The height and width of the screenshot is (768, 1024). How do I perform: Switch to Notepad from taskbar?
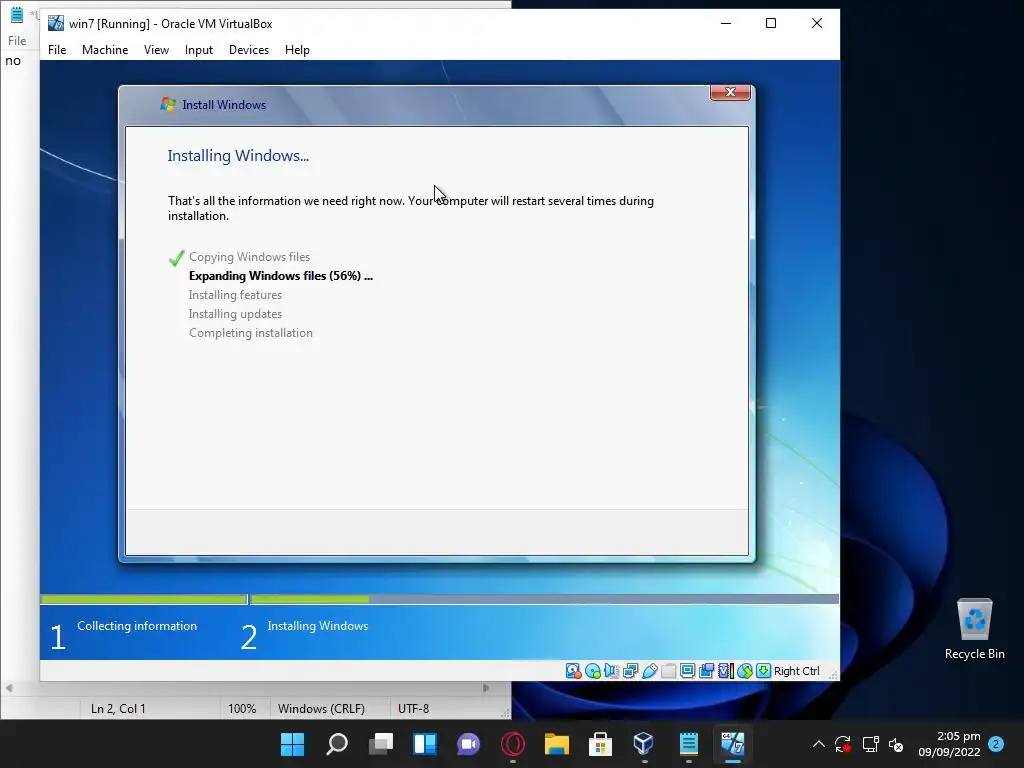point(688,744)
